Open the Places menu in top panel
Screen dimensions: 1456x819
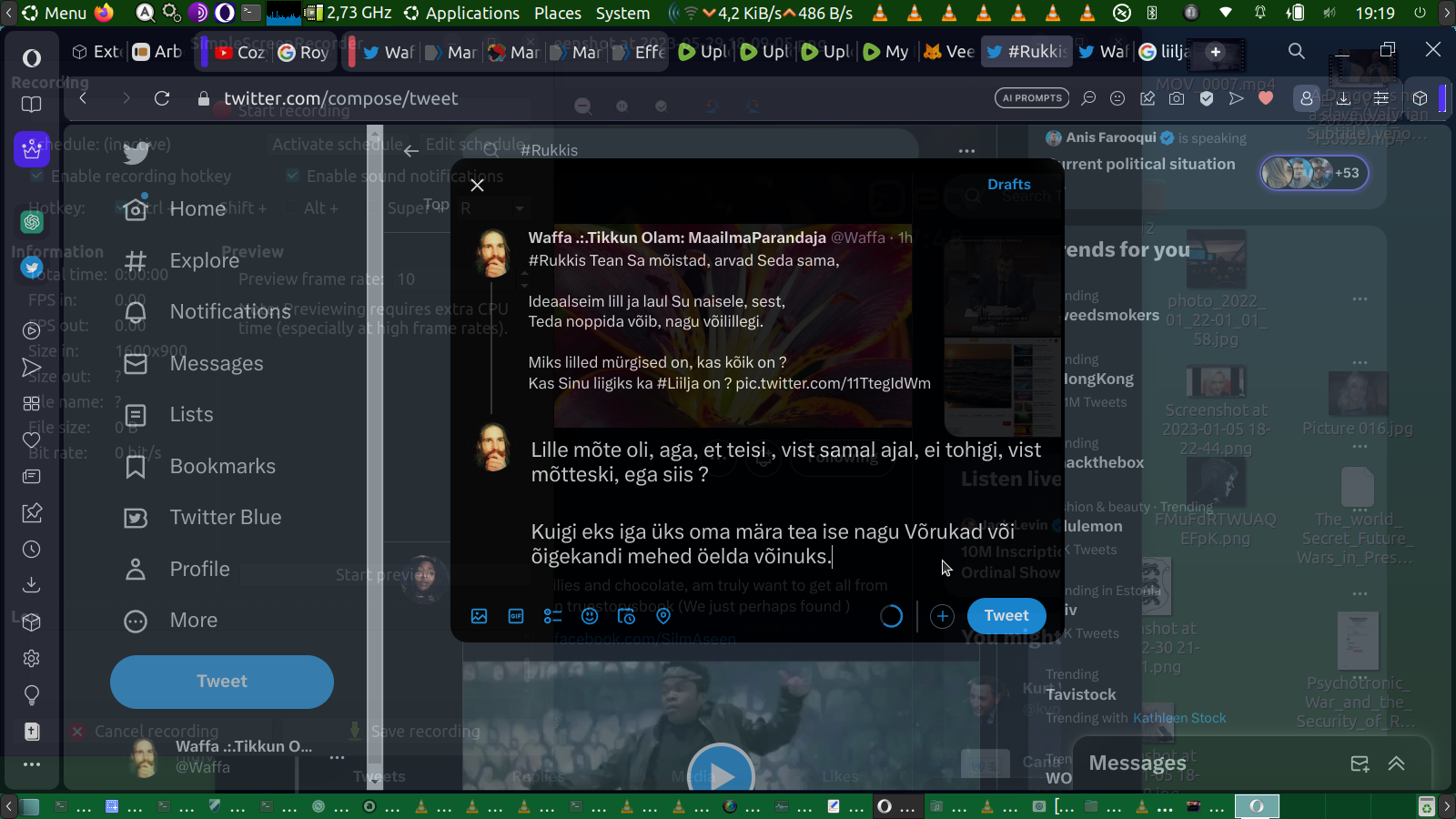click(x=558, y=13)
